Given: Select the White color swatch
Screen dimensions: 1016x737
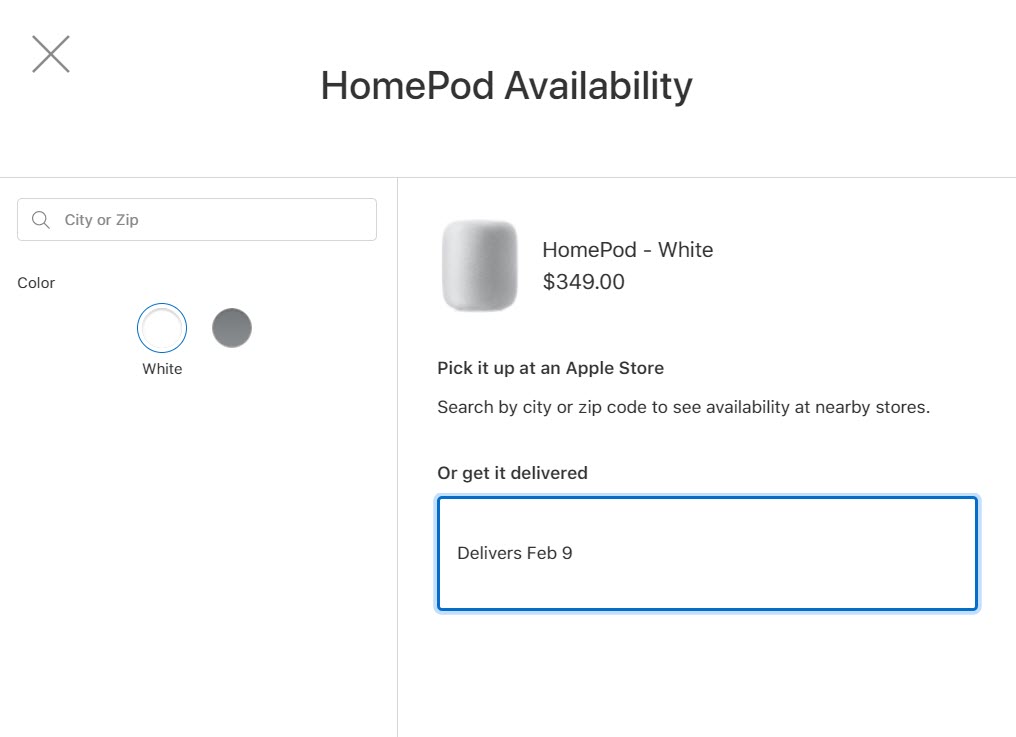Looking at the screenshot, I should click(x=162, y=328).
